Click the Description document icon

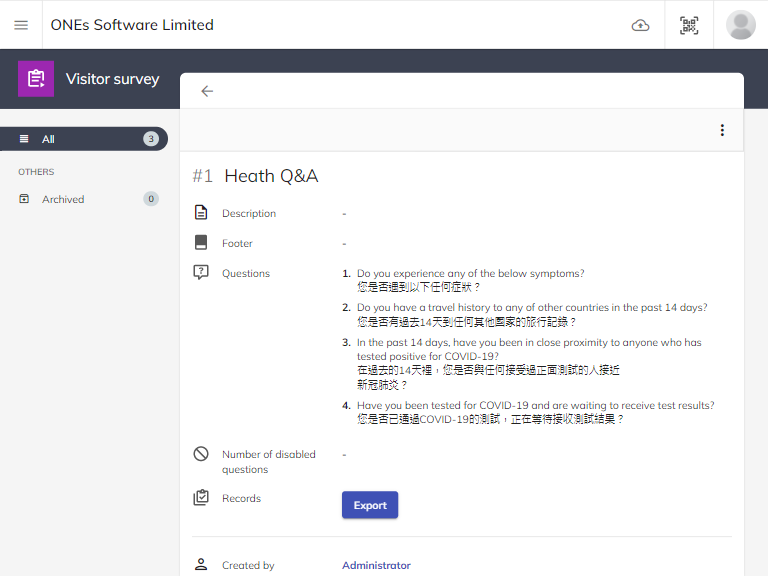click(x=201, y=213)
